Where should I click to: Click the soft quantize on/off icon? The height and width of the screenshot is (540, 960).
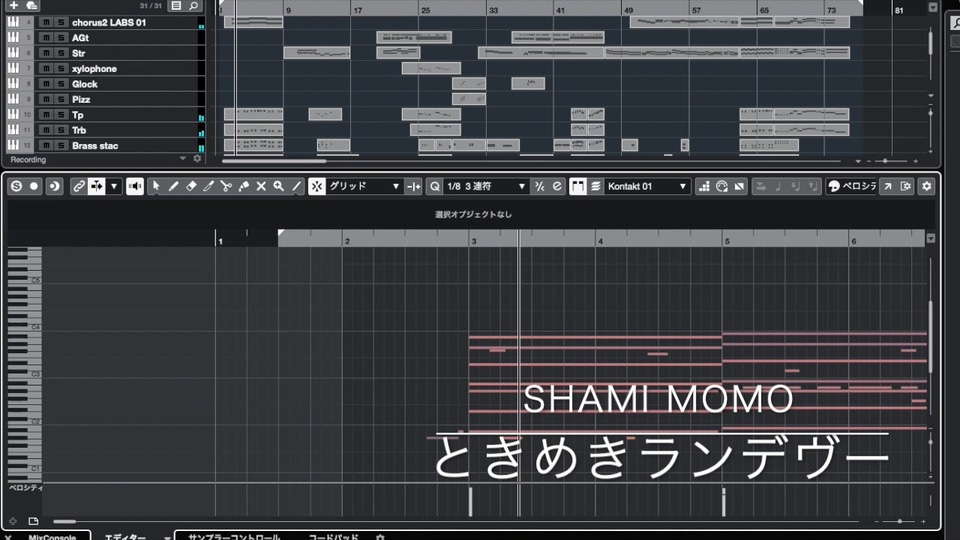[x=539, y=186]
